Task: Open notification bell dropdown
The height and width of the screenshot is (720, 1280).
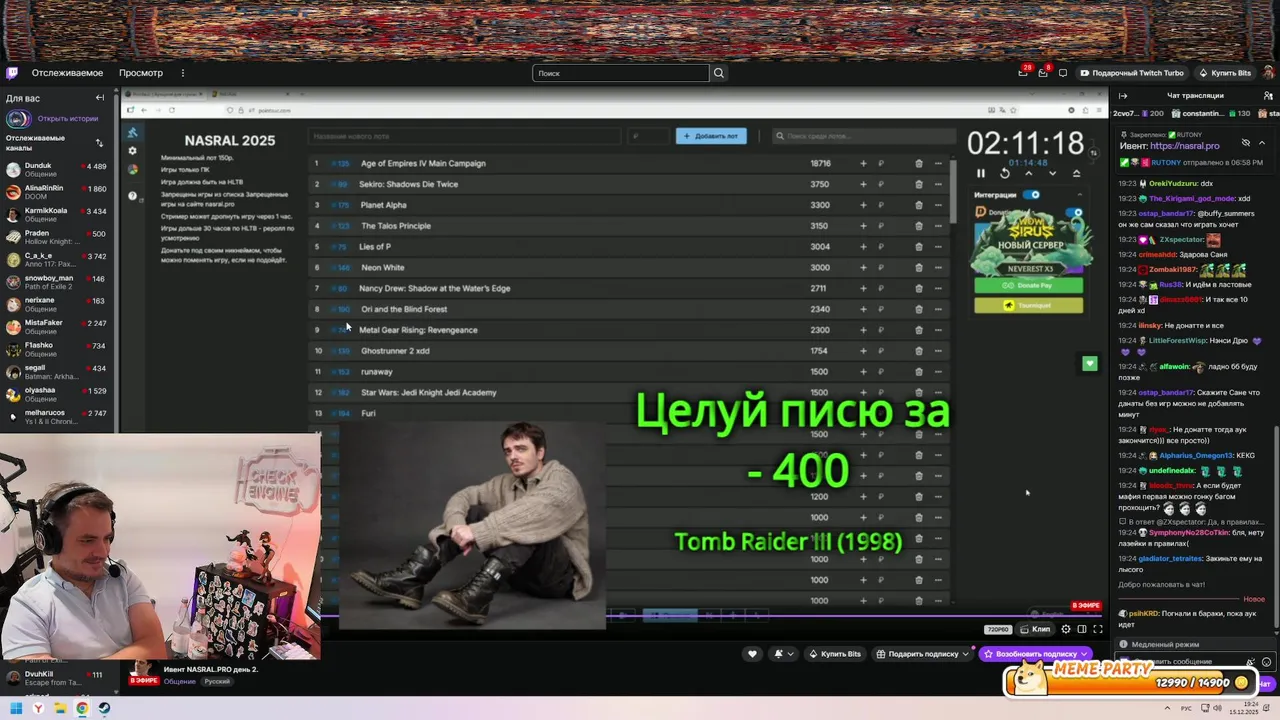Action: (x=784, y=654)
